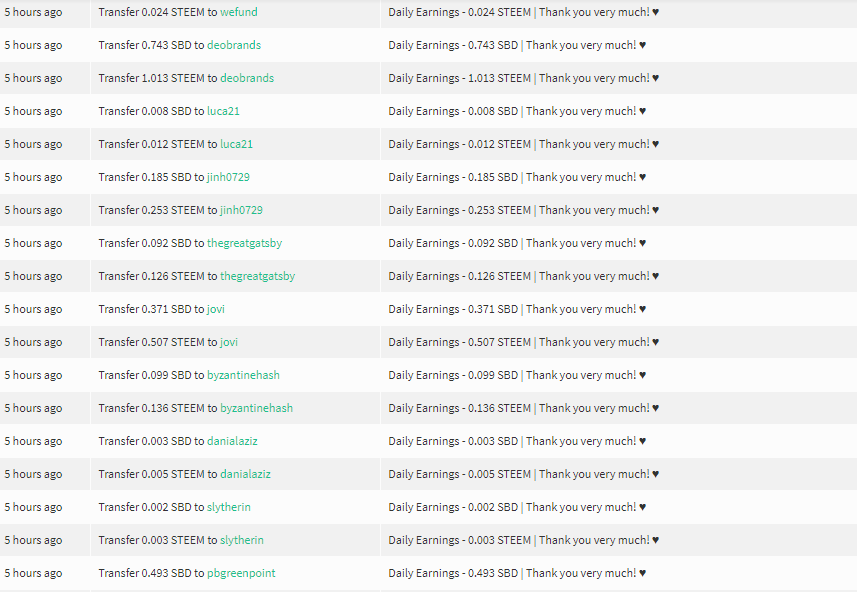The image size is (857, 592).
Task: Open slytherin link in 0.003 STEEM row
Action: pyautogui.click(x=242, y=540)
